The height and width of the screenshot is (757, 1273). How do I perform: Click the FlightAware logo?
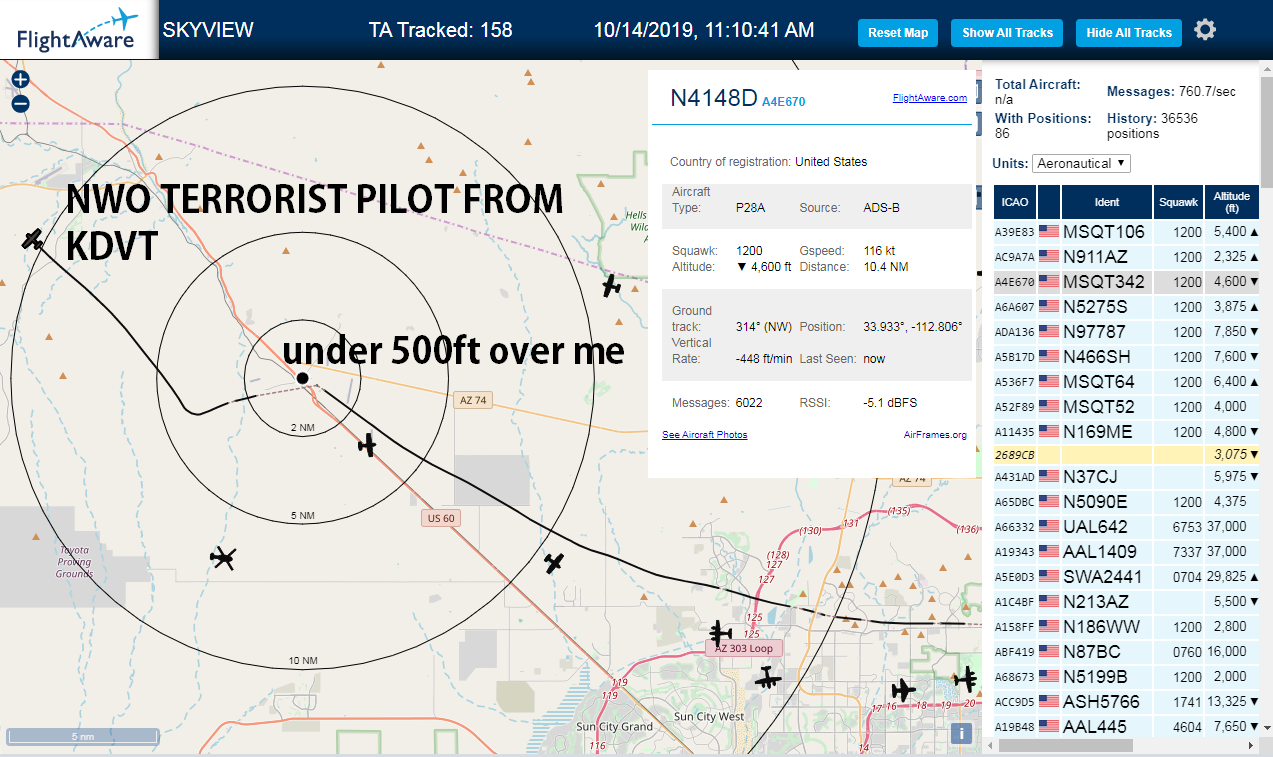pyautogui.click(x=78, y=29)
